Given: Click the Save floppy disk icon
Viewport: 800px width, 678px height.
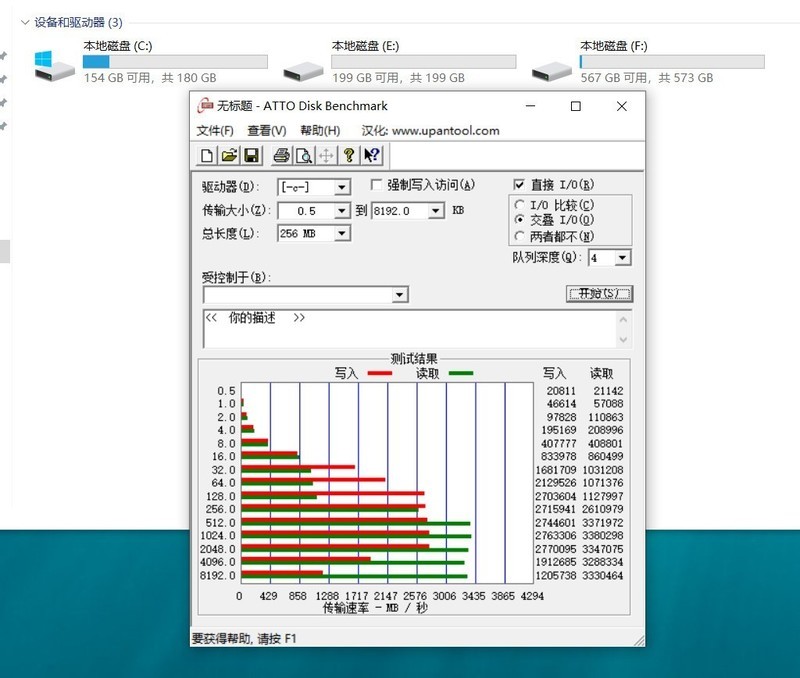Looking at the screenshot, I should coord(252,155).
